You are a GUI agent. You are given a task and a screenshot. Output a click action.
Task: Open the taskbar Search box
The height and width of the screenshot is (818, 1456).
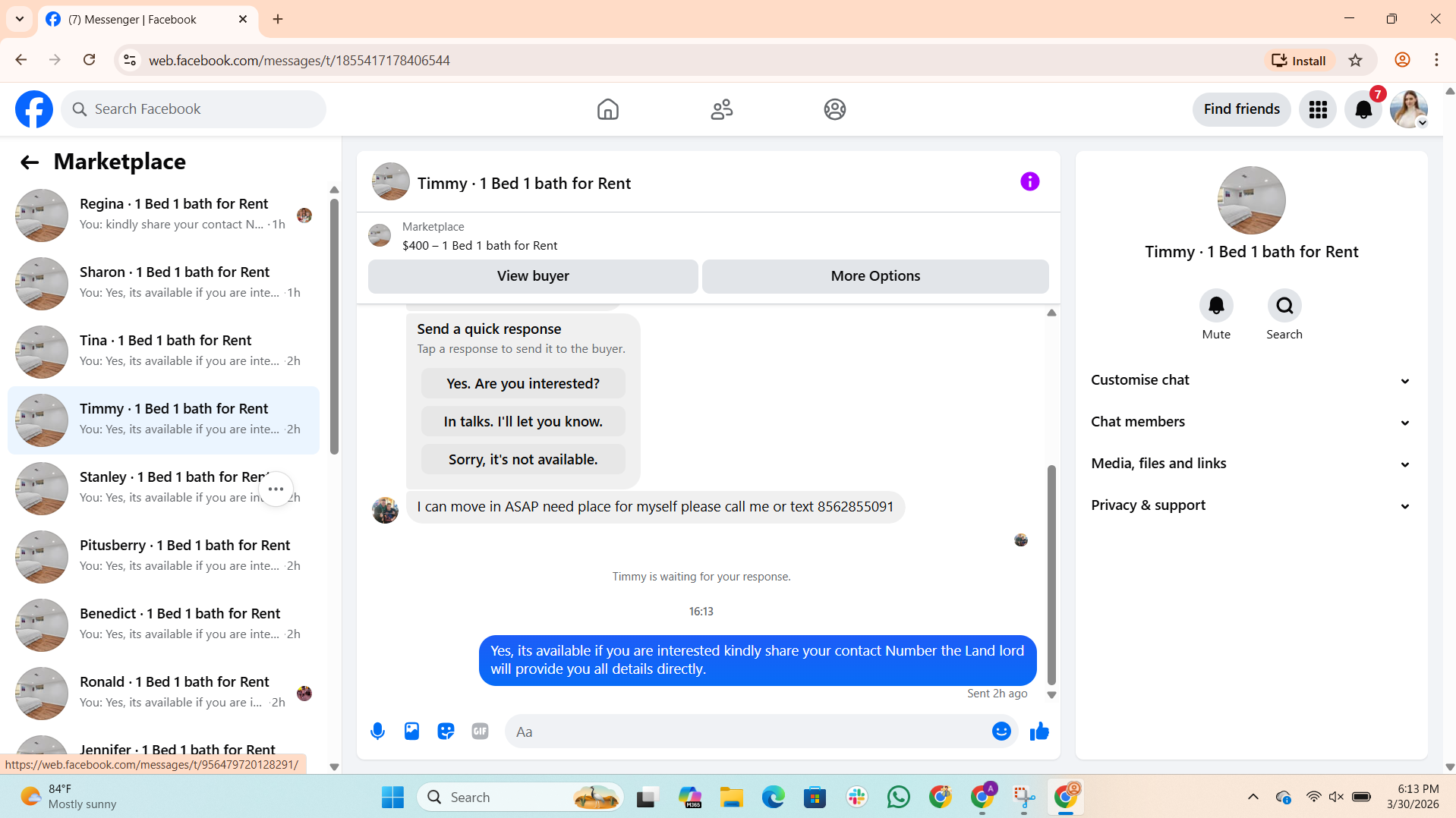tap(519, 797)
